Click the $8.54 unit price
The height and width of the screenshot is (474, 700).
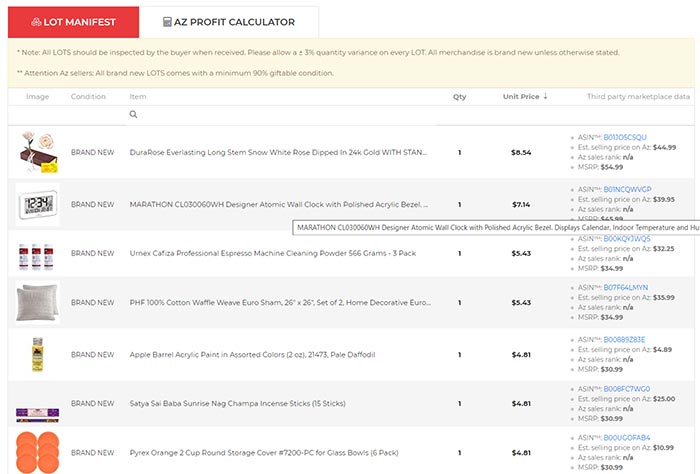click(521, 152)
